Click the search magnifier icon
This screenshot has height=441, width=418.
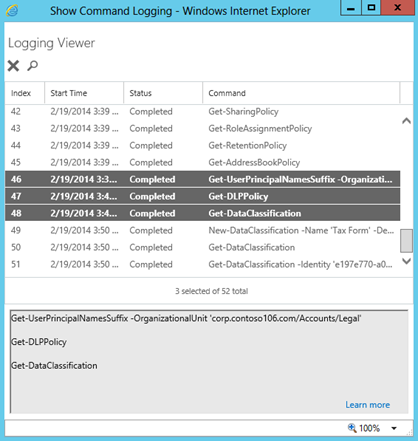tap(32, 65)
